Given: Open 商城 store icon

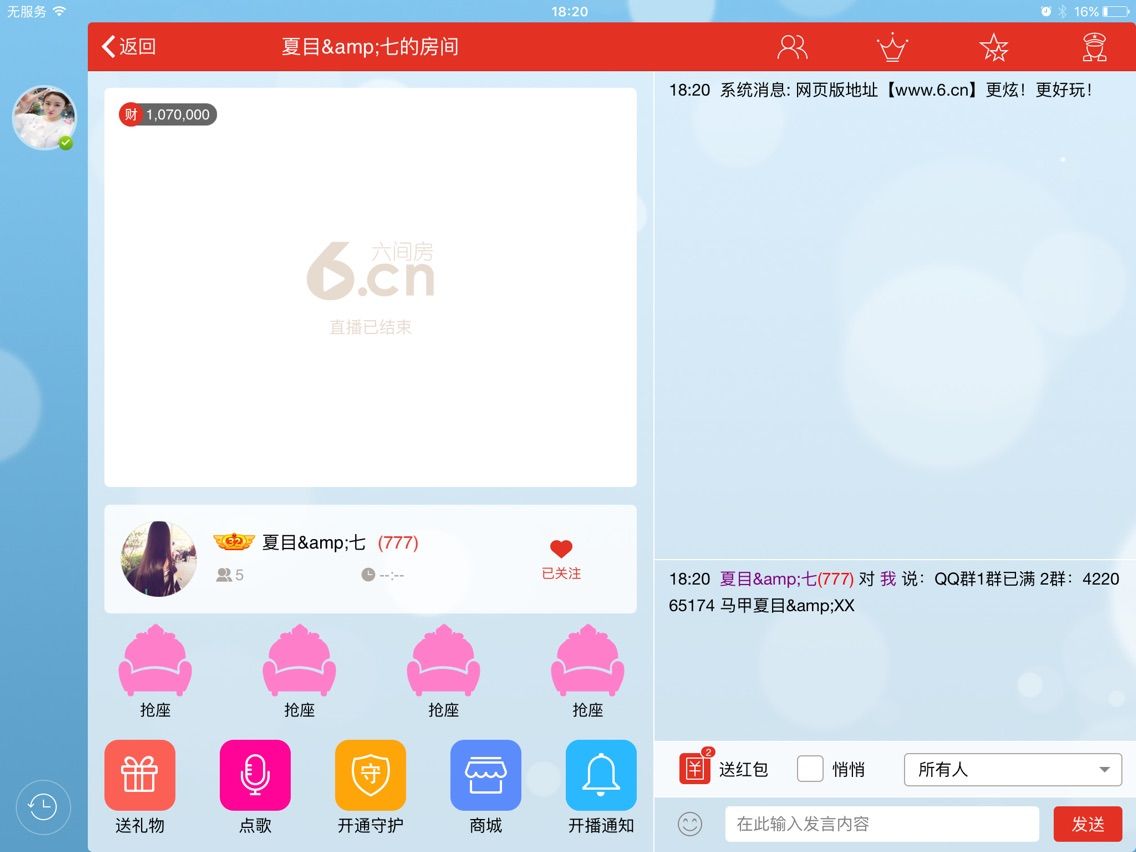Looking at the screenshot, I should [x=485, y=775].
